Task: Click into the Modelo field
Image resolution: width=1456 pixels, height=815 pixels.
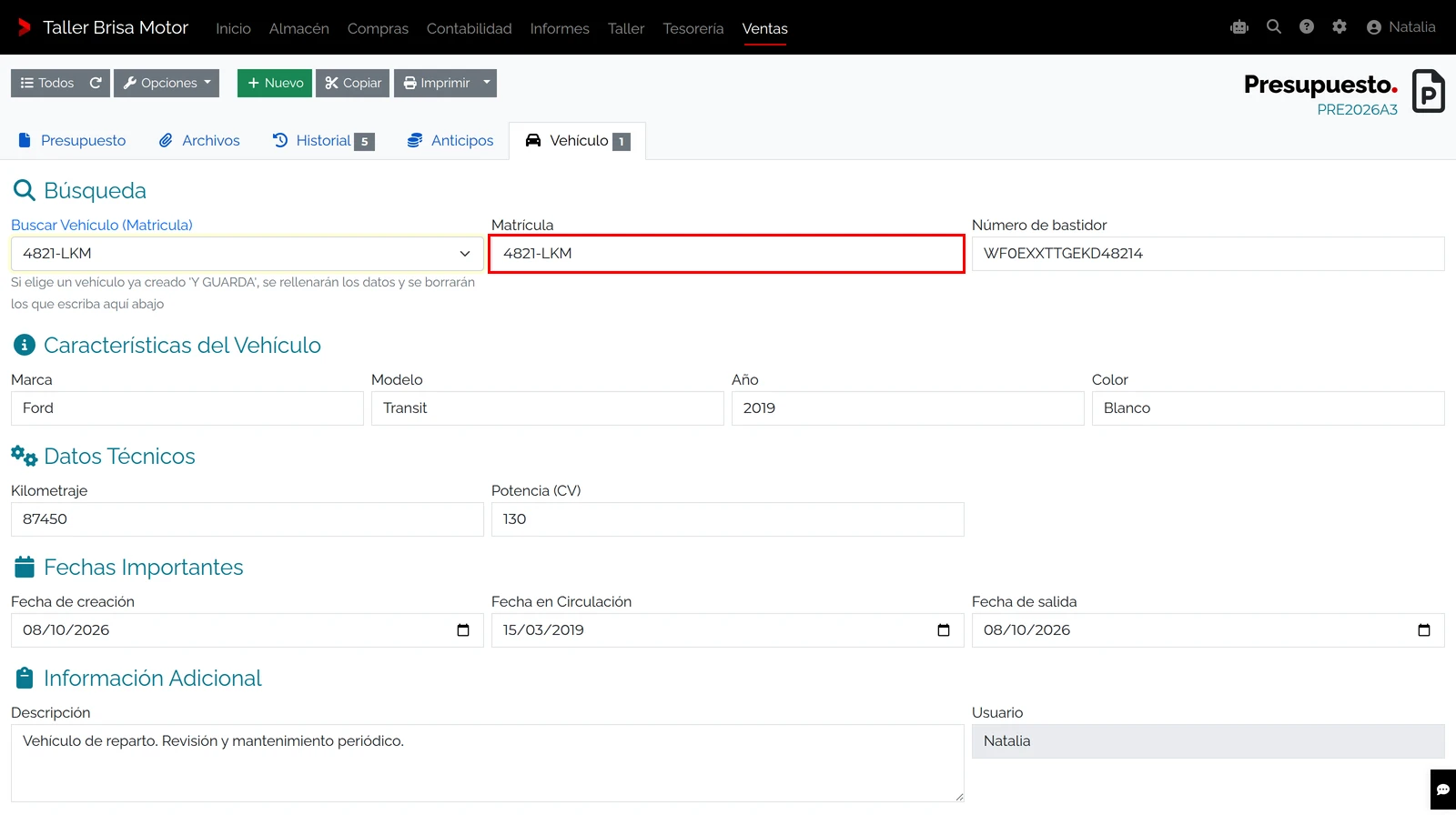Action: (x=548, y=408)
